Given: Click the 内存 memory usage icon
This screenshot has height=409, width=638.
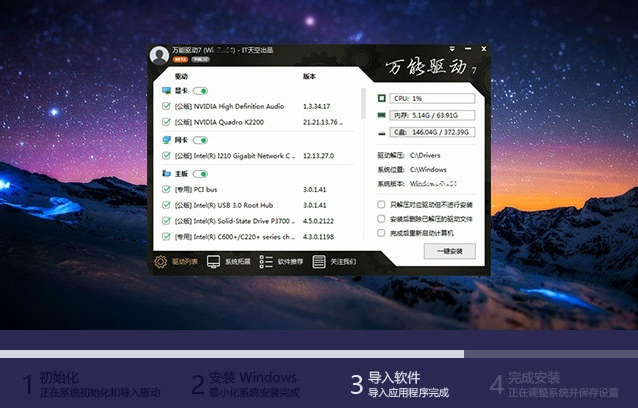Looking at the screenshot, I should click(x=382, y=115).
